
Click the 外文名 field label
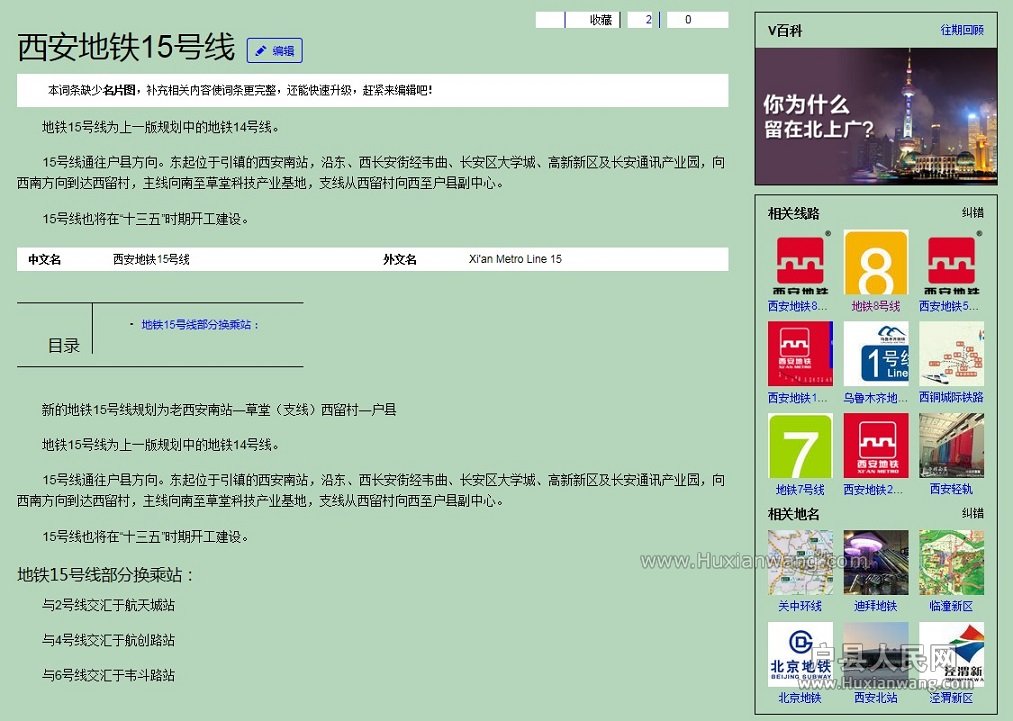point(400,260)
